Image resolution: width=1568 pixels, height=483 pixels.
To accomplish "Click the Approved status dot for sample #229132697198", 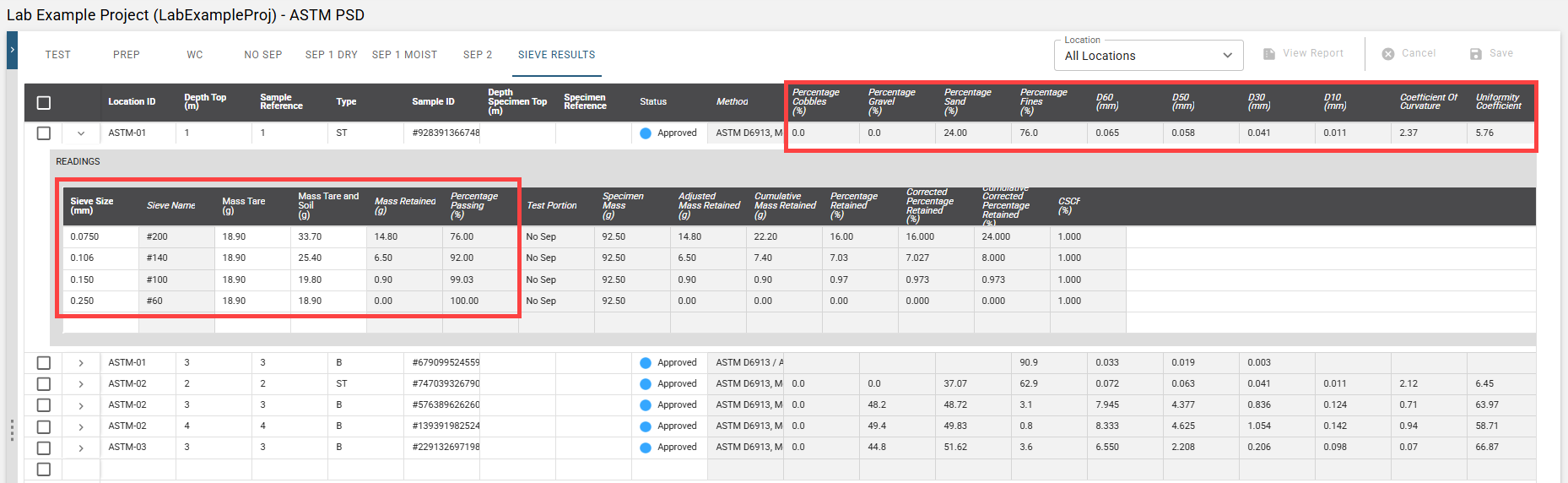I will 646,448.
